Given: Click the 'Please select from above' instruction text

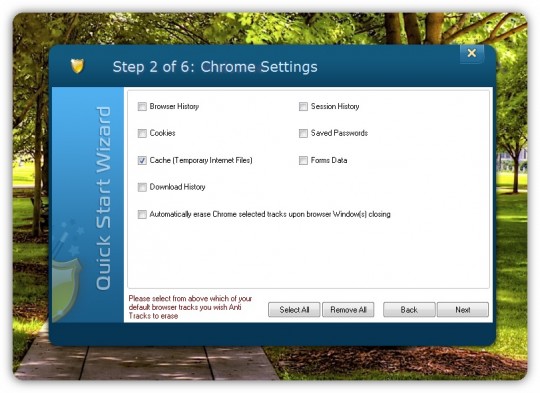Looking at the screenshot, I should (x=190, y=307).
